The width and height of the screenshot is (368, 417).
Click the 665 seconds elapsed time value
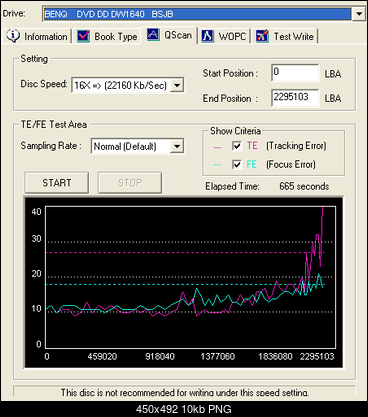click(304, 186)
